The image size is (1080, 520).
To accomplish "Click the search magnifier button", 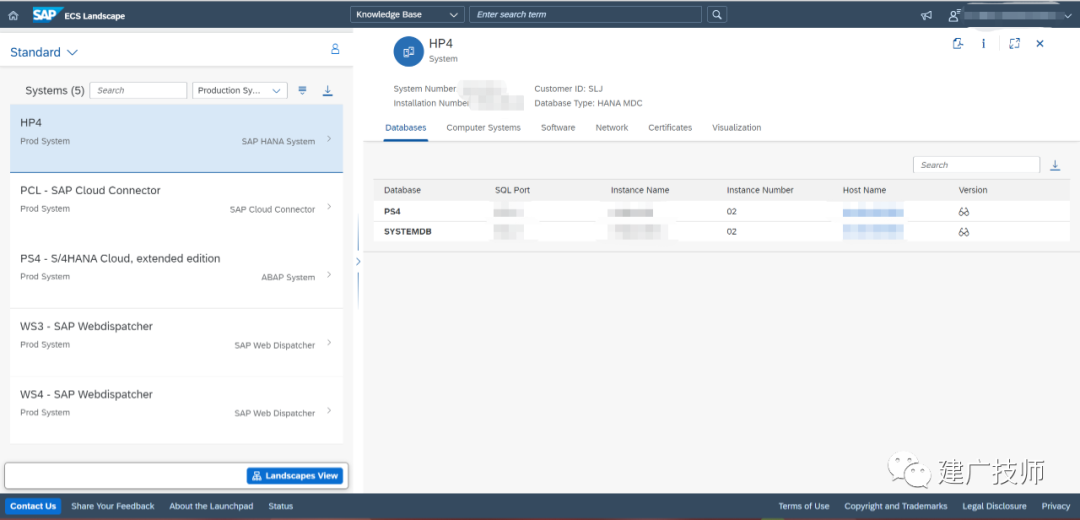I will 717,14.
